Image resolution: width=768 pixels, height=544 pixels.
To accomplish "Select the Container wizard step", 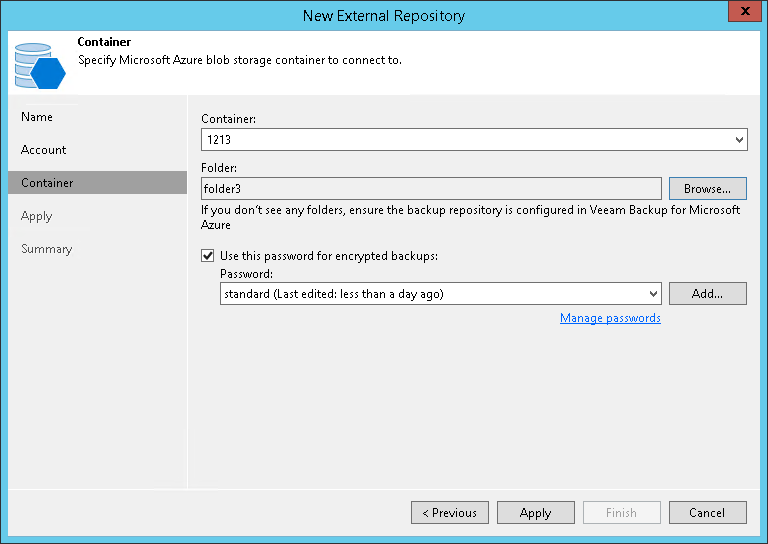I will 47,183.
